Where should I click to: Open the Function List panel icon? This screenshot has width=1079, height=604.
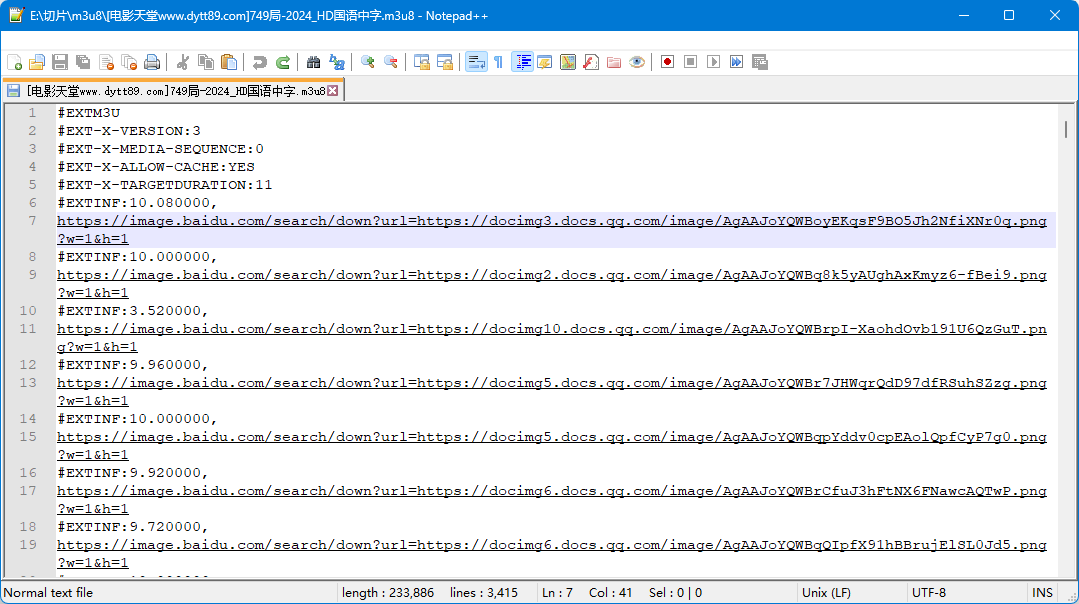[x=591, y=62]
